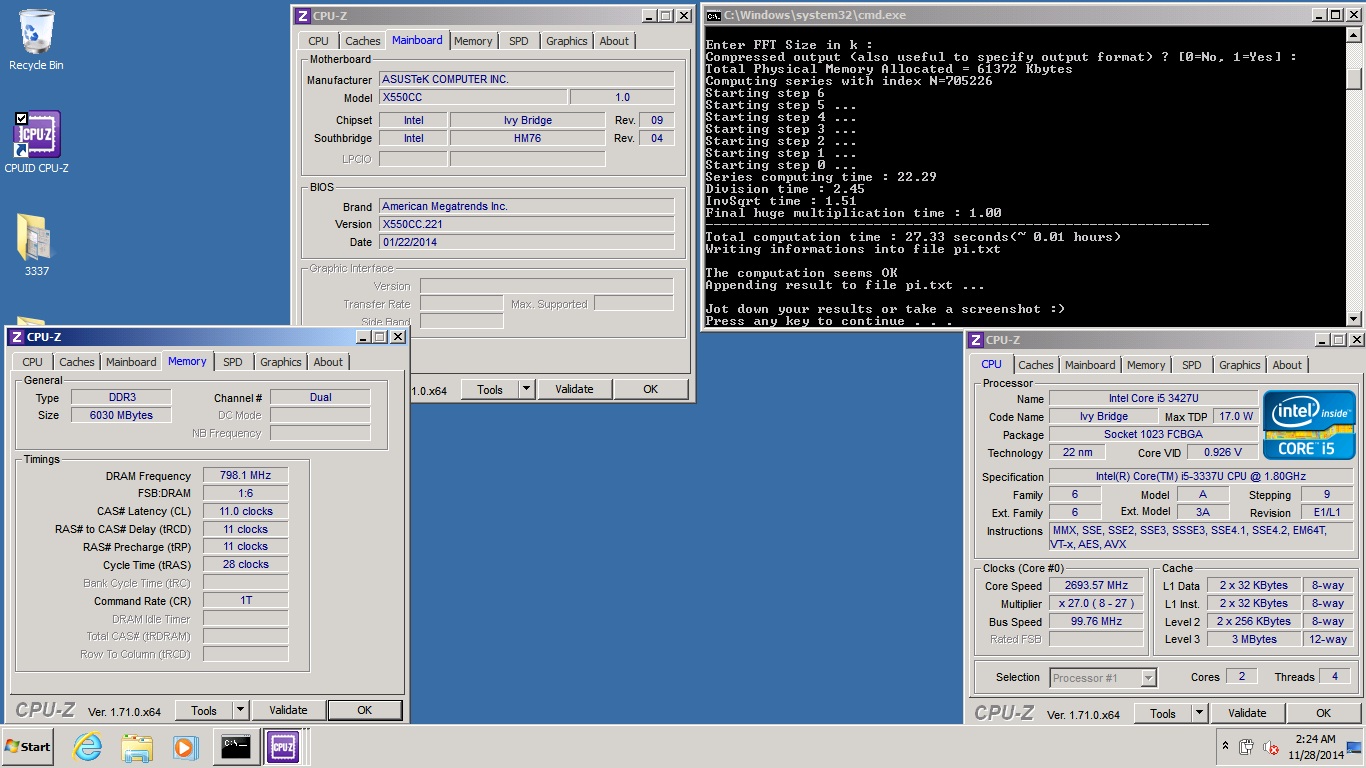Click OK in CPU tab window
Viewport: 1366px width, 768px height.
tap(1323, 713)
